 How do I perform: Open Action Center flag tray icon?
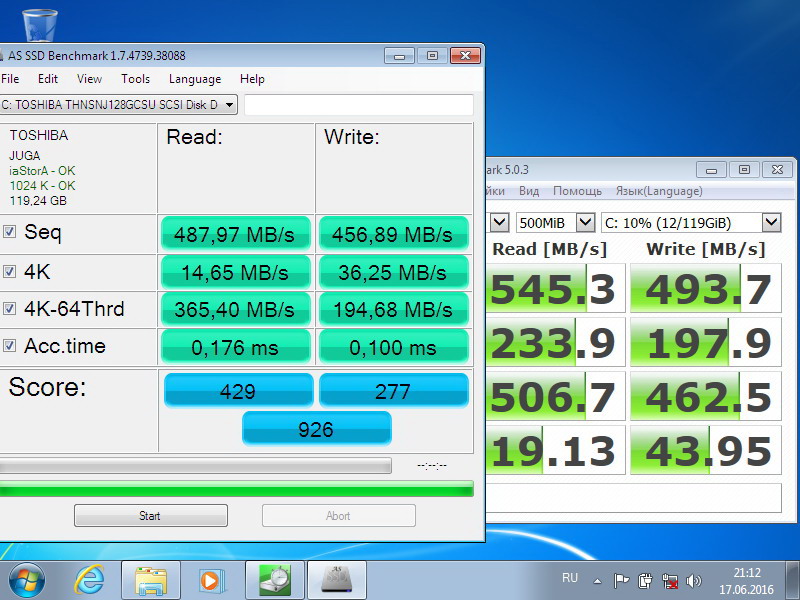click(621, 581)
